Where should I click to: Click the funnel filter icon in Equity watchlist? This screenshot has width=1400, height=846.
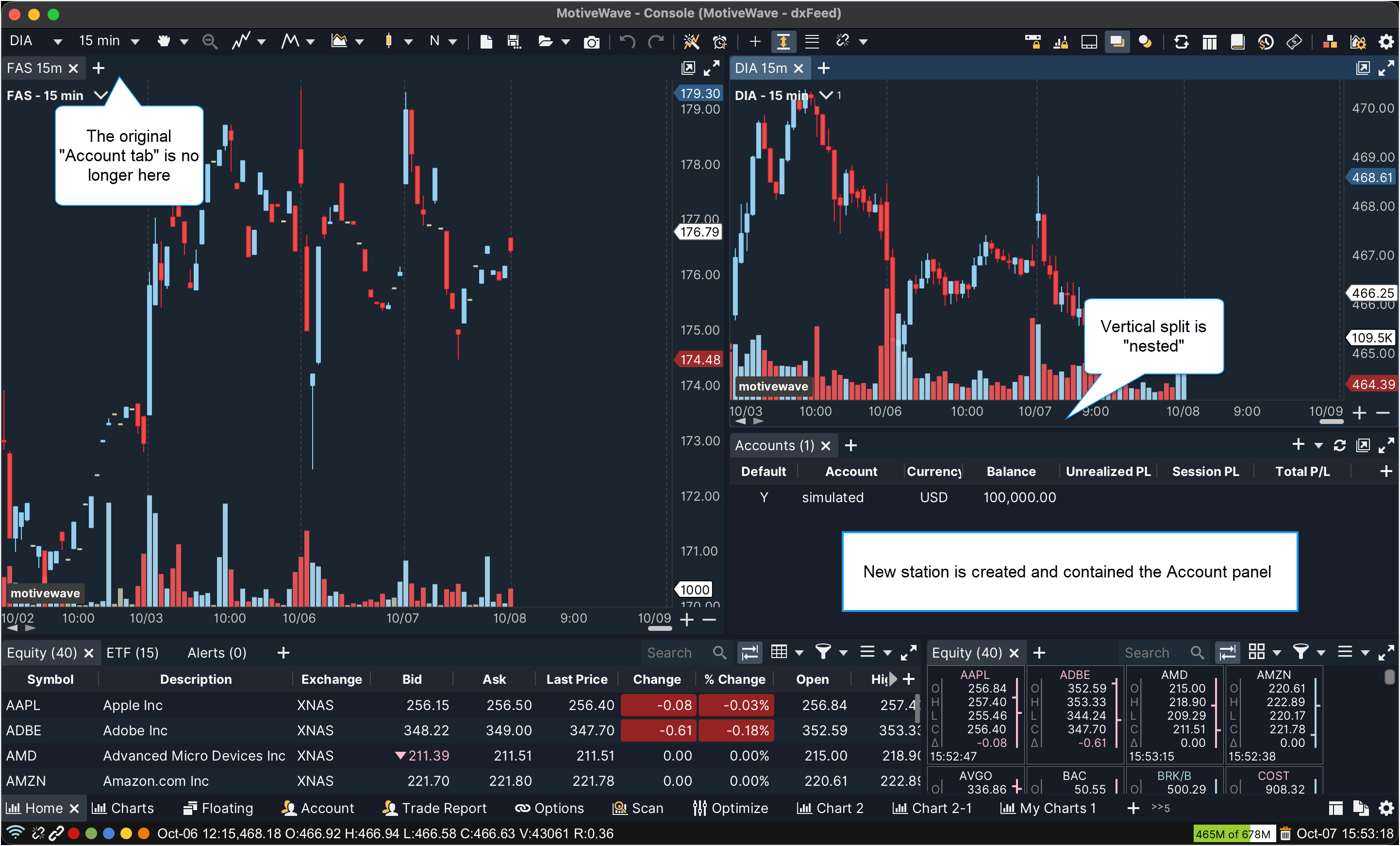click(822, 652)
